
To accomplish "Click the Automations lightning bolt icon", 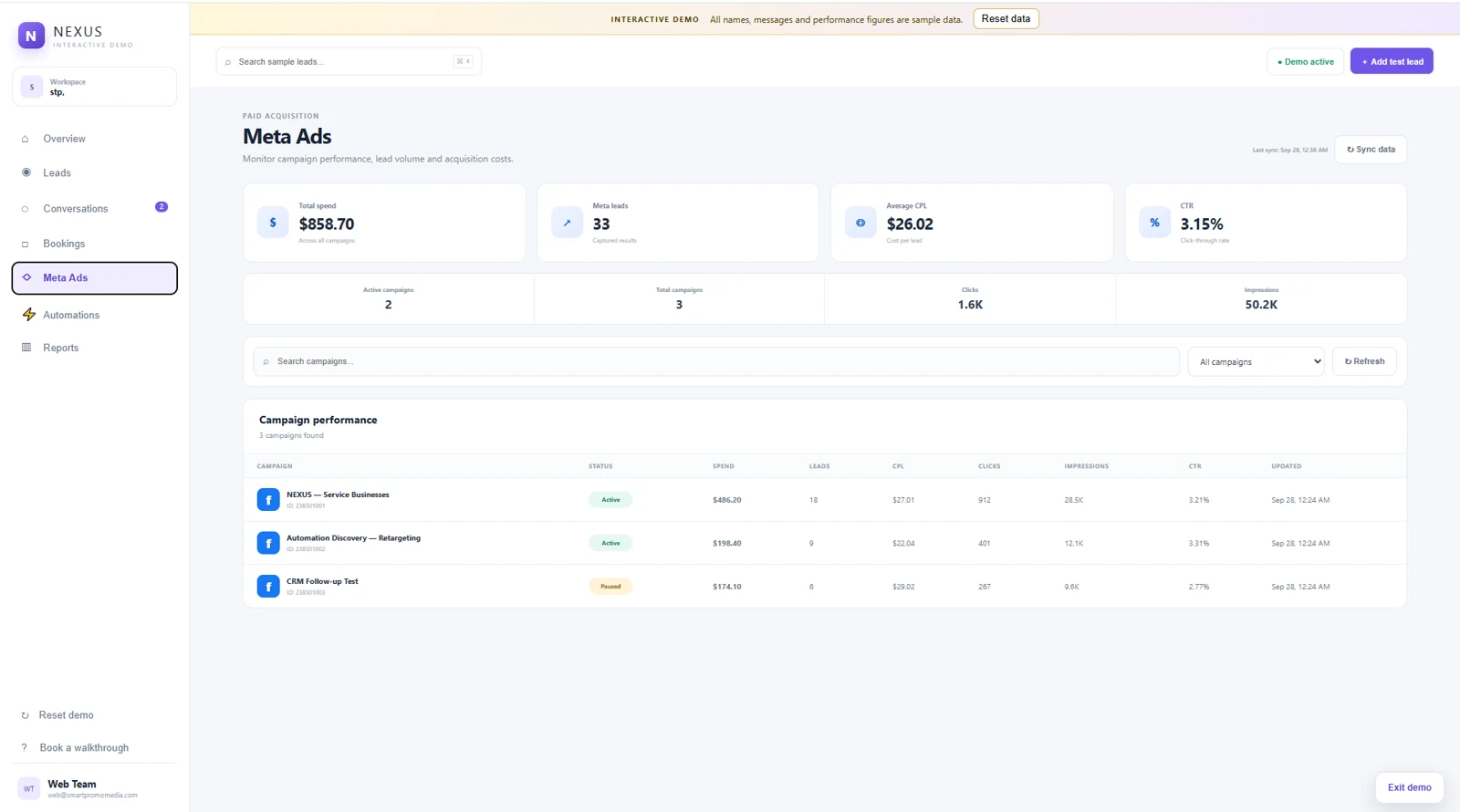I will (29, 315).
